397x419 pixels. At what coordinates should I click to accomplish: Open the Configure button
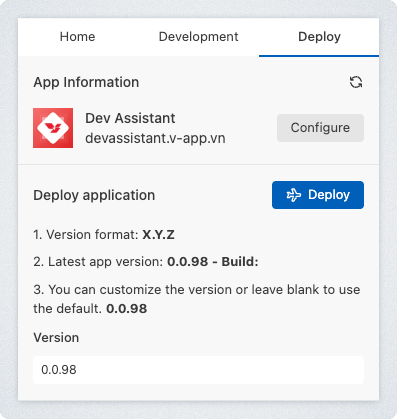[x=320, y=128]
